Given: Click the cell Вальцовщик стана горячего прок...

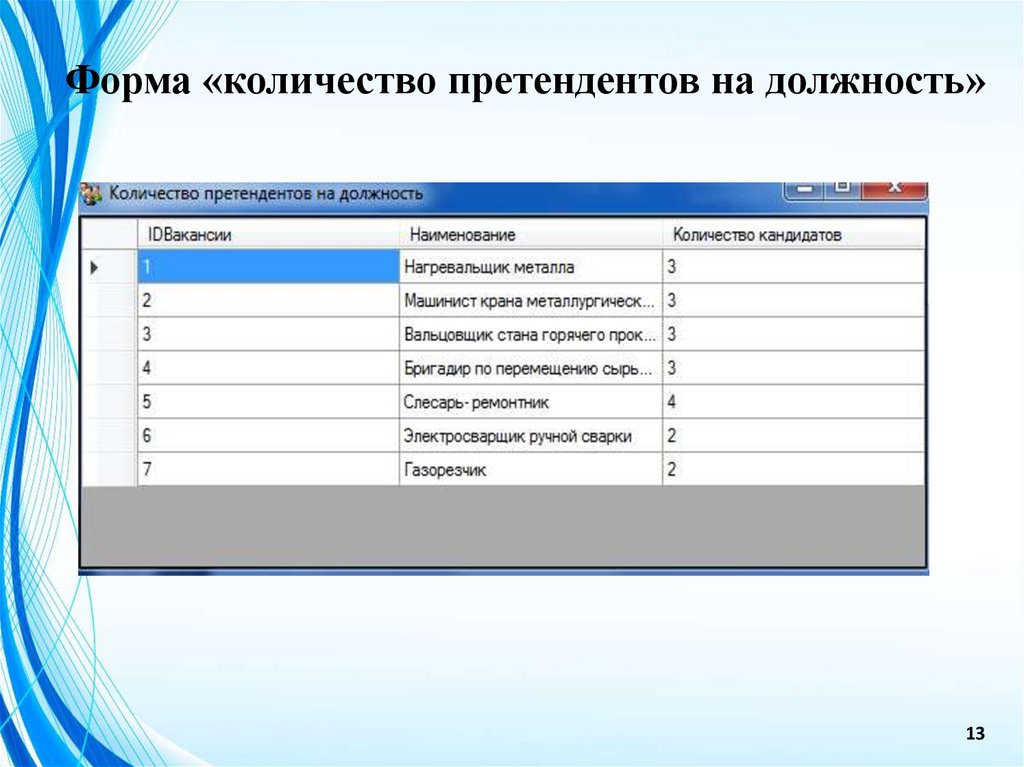Looking at the screenshot, I should (530, 334).
